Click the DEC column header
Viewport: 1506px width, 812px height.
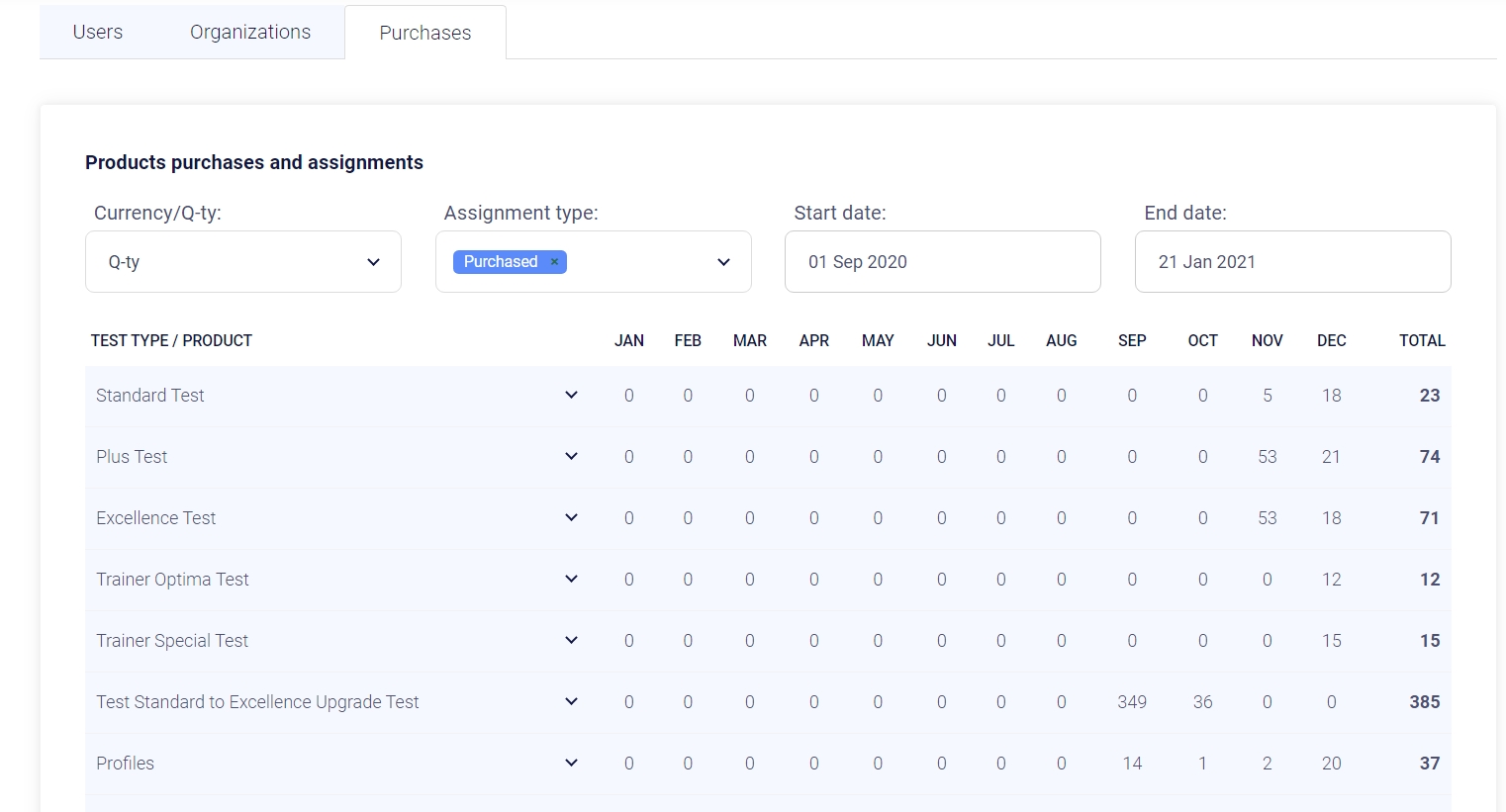point(1332,340)
